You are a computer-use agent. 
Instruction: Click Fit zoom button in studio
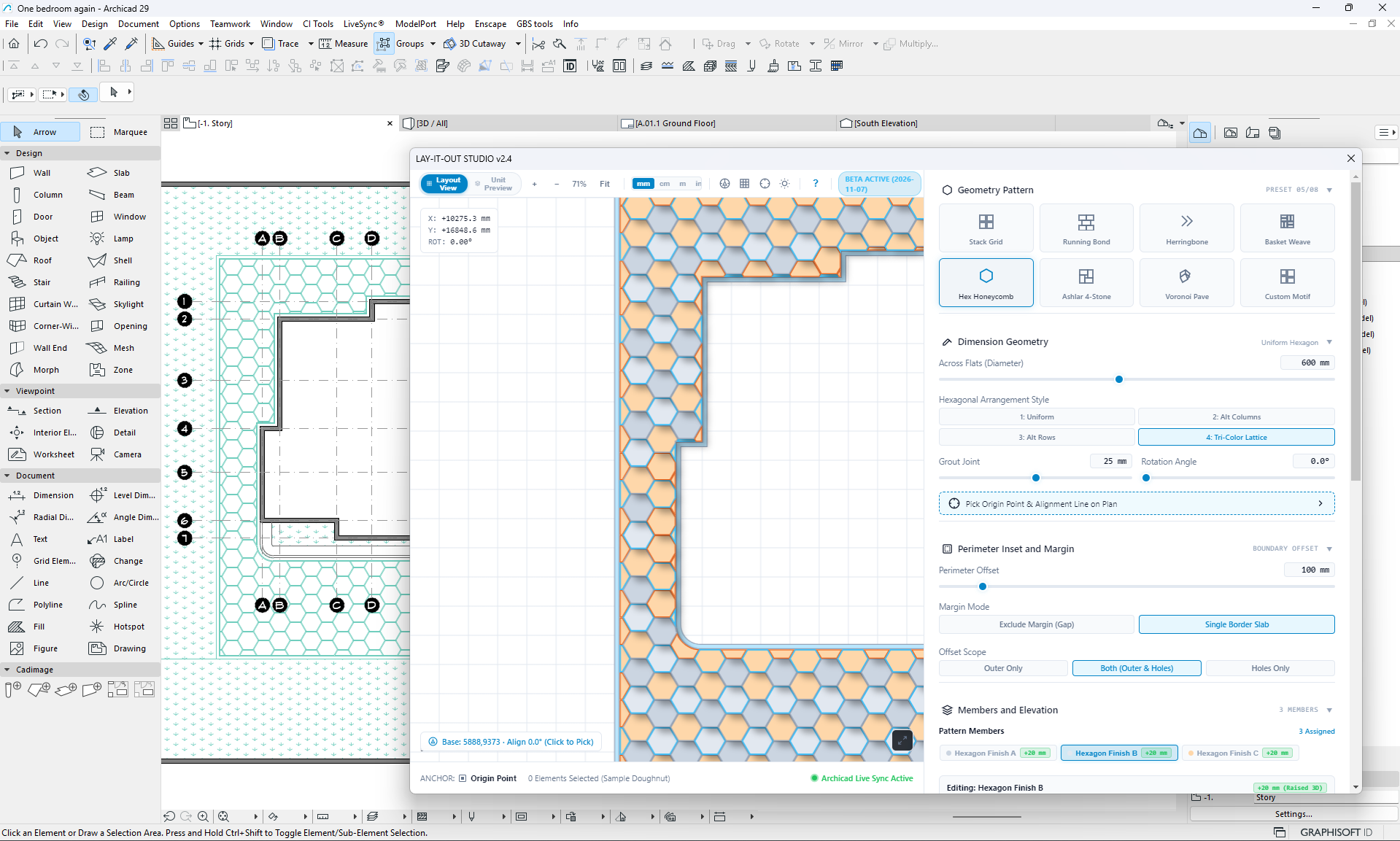605,184
